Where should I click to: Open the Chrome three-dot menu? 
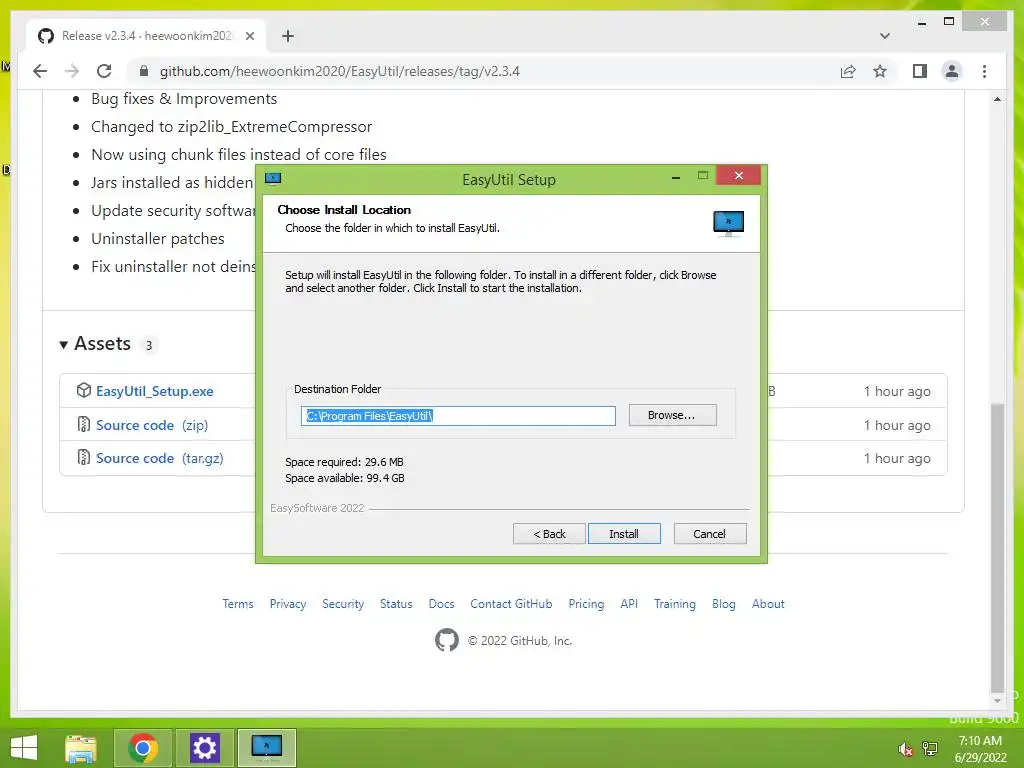click(984, 71)
